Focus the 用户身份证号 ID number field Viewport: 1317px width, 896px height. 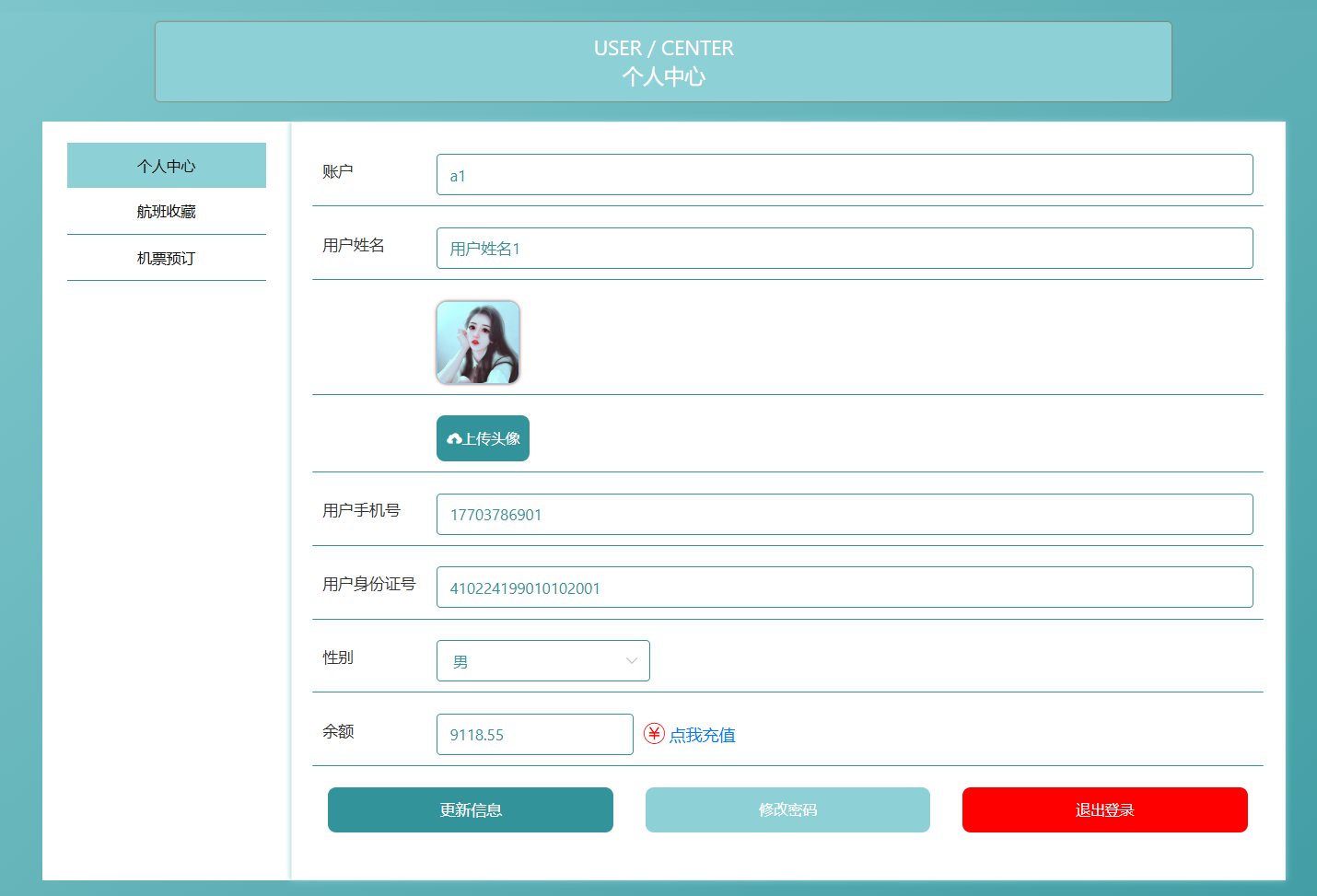click(x=845, y=588)
